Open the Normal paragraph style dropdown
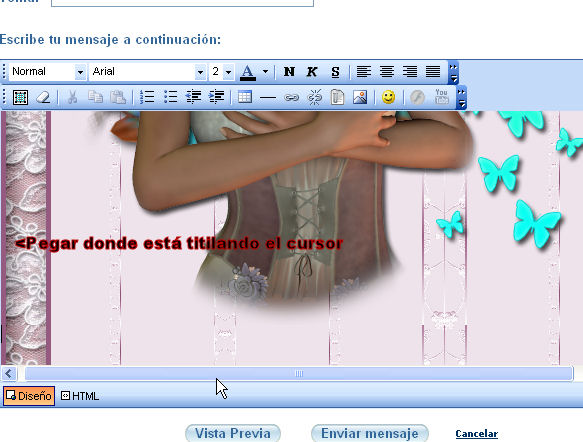The image size is (583, 442). point(48,71)
